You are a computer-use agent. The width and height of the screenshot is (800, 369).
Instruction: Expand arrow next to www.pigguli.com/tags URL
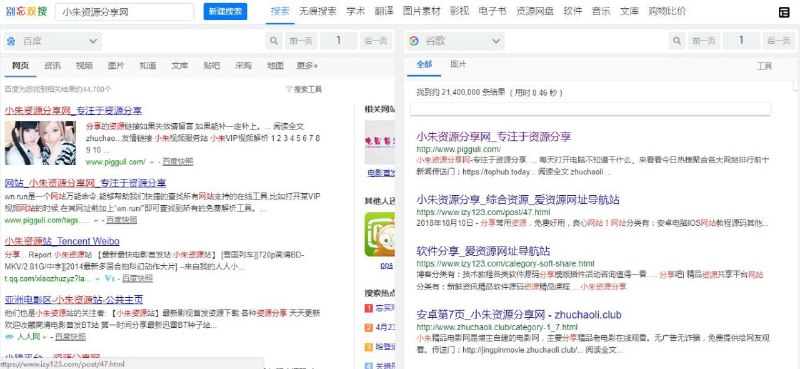[95, 220]
